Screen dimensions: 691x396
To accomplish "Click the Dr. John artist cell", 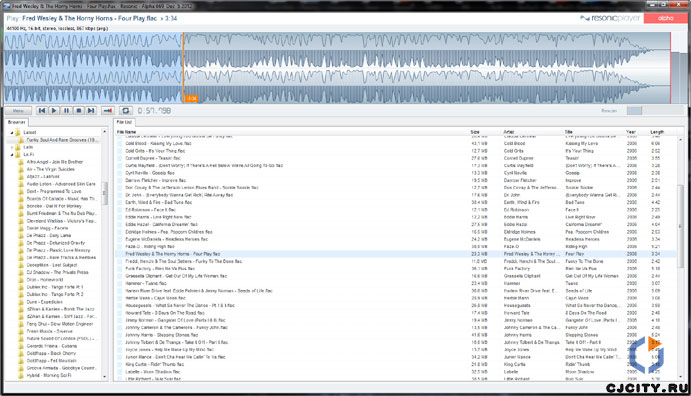I will click(x=512, y=195).
